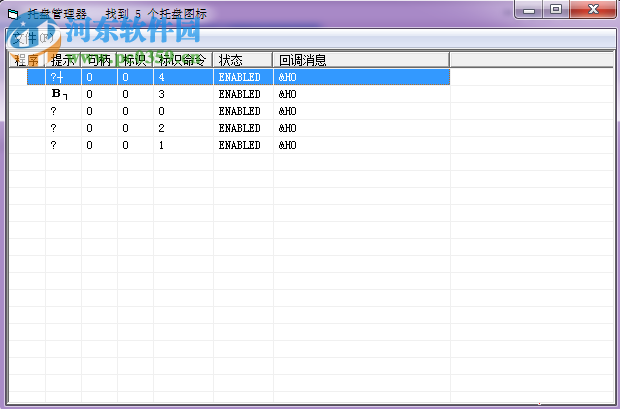Click &H0 in the row with command 1
The image size is (620, 410).
(287, 145)
